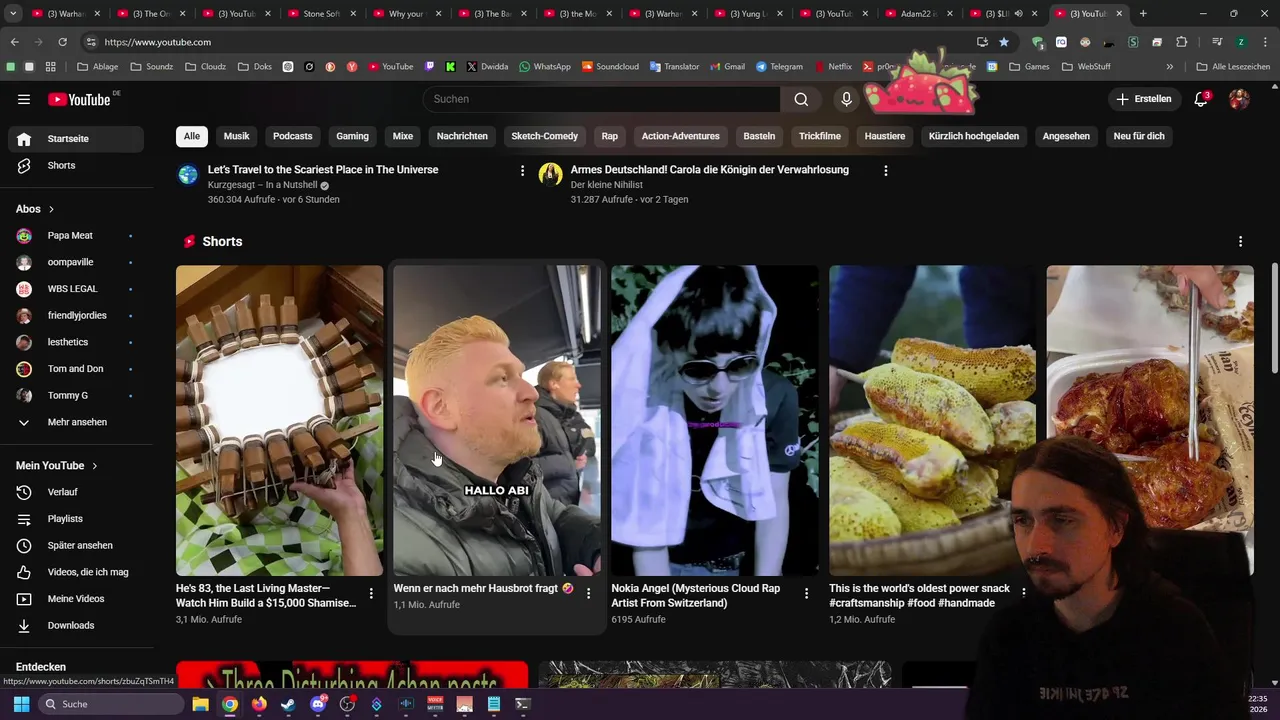
Task: Open the friendlyjordies subscription
Action: [76, 316]
